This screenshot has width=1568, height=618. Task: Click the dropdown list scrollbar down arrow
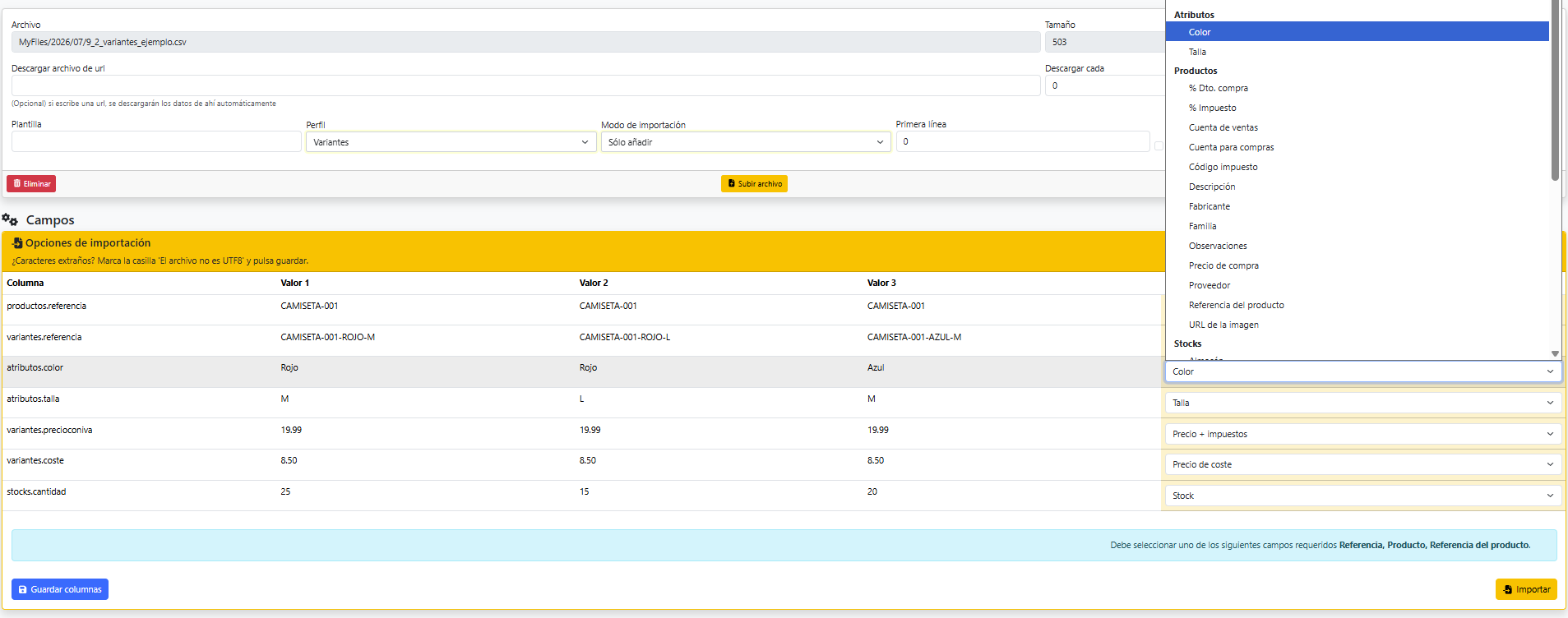1555,353
